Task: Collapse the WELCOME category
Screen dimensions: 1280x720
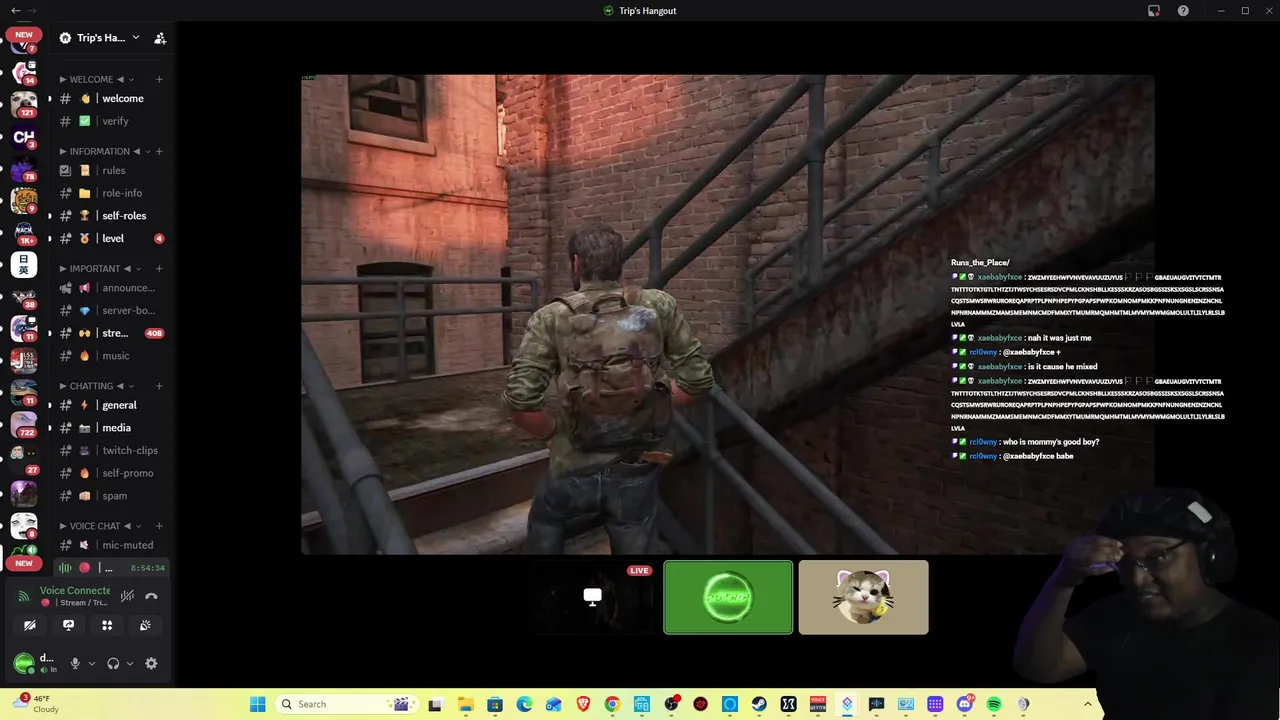Action: pyautogui.click(x=97, y=79)
